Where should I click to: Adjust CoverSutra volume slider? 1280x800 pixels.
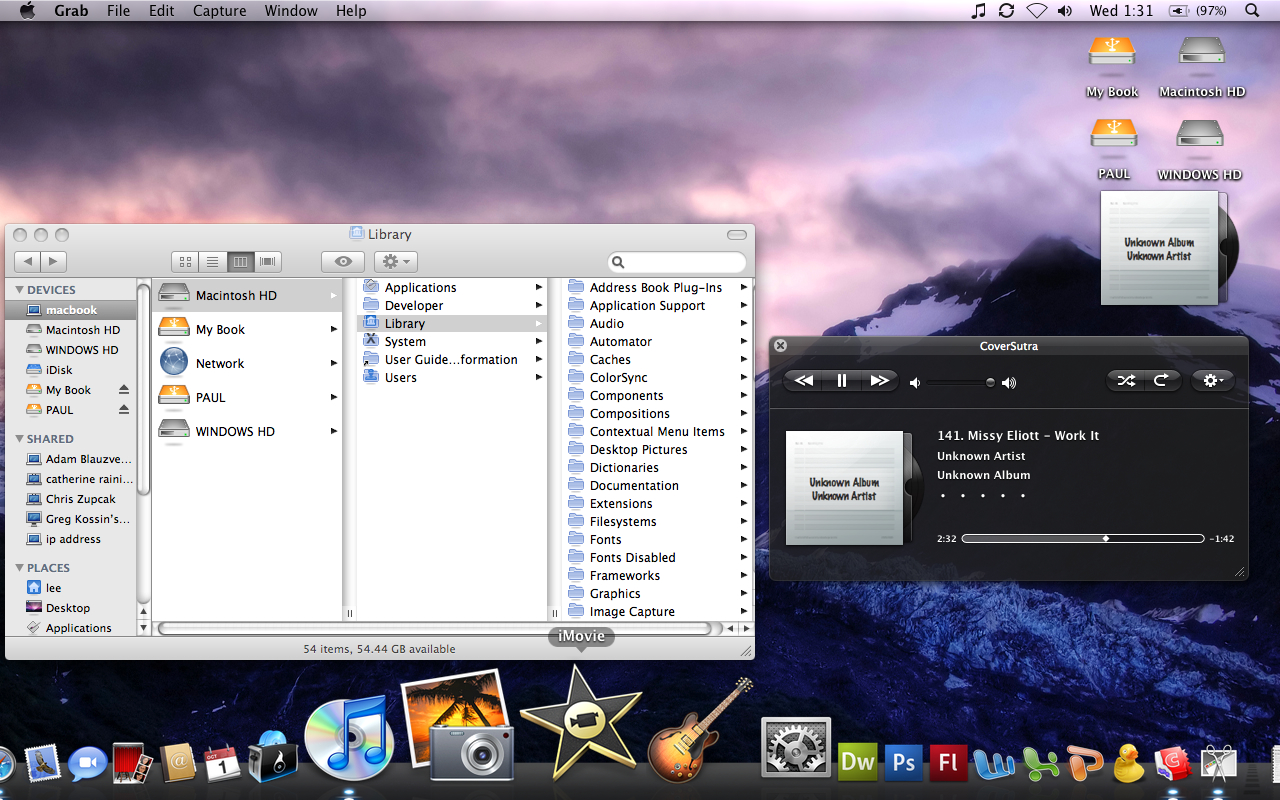click(961, 382)
